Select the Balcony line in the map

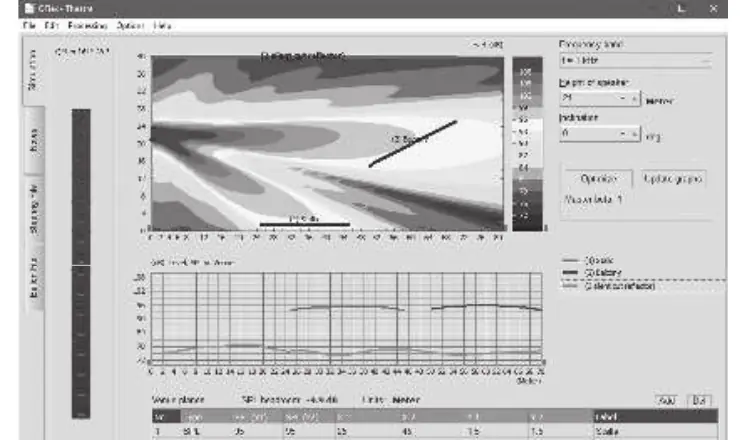413,143
